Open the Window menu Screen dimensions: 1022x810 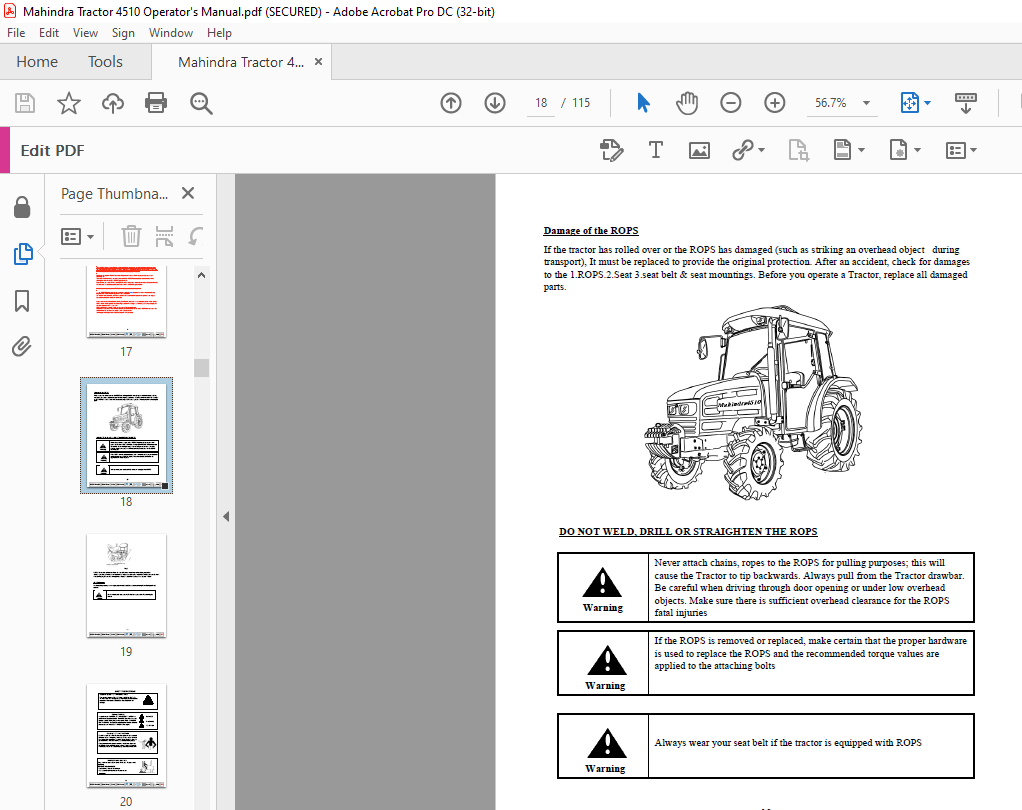(171, 33)
